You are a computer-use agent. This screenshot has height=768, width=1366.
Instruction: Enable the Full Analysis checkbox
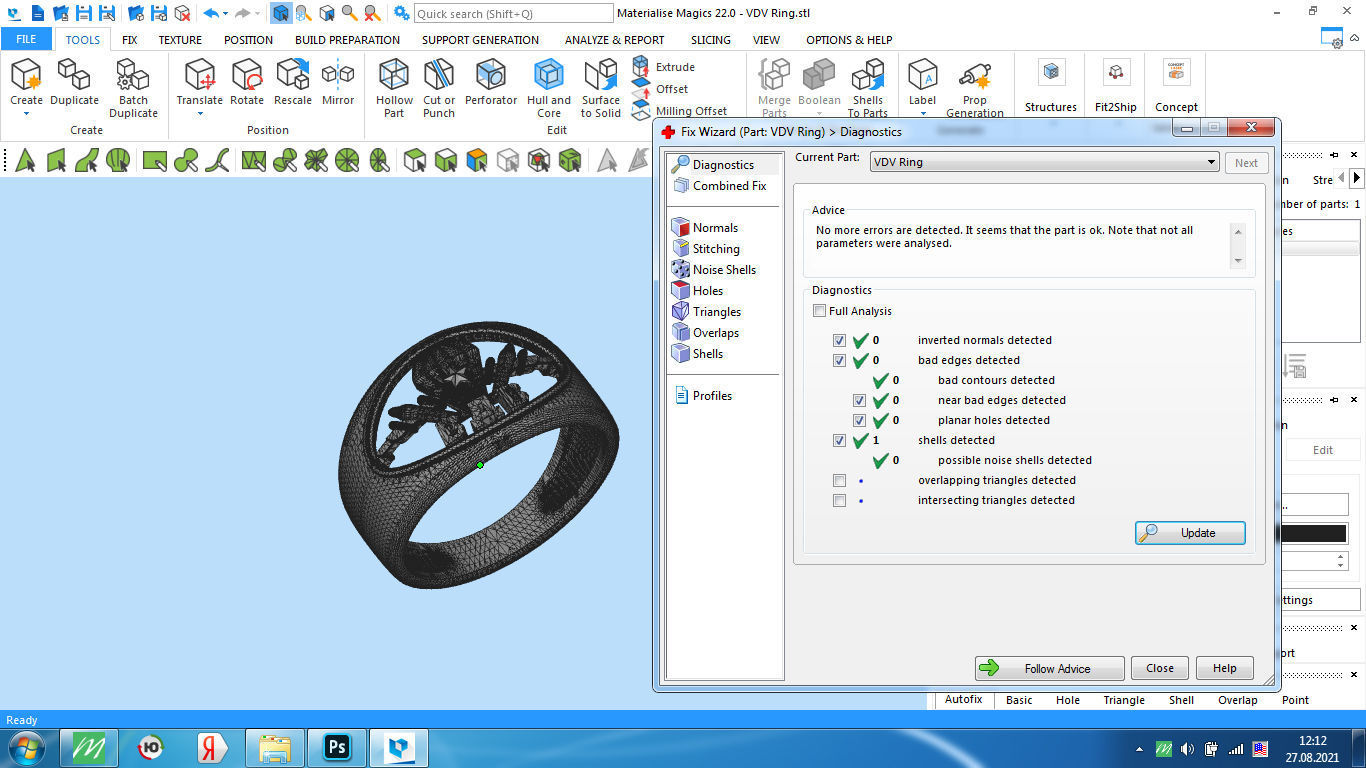pos(819,311)
